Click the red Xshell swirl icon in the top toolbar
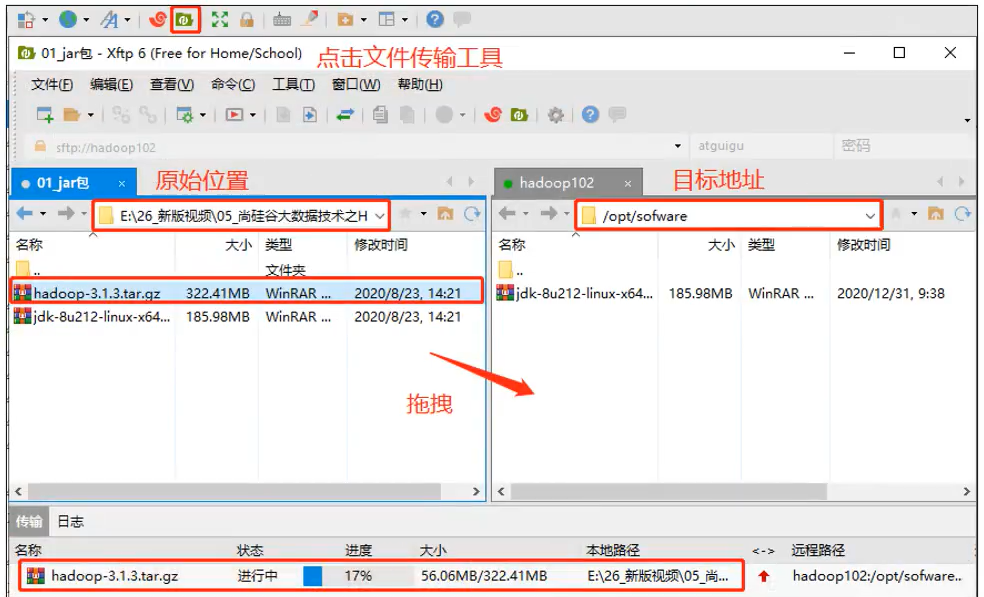The image size is (984, 597). click(158, 20)
